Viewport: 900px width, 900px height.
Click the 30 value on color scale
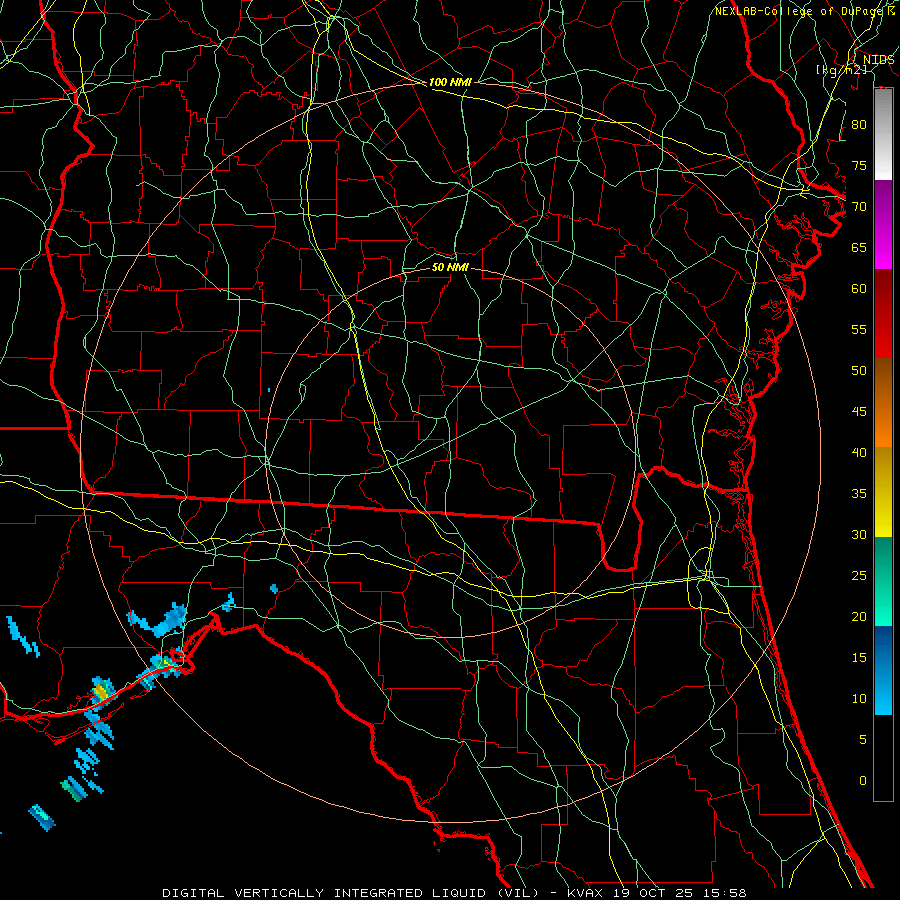[859, 534]
